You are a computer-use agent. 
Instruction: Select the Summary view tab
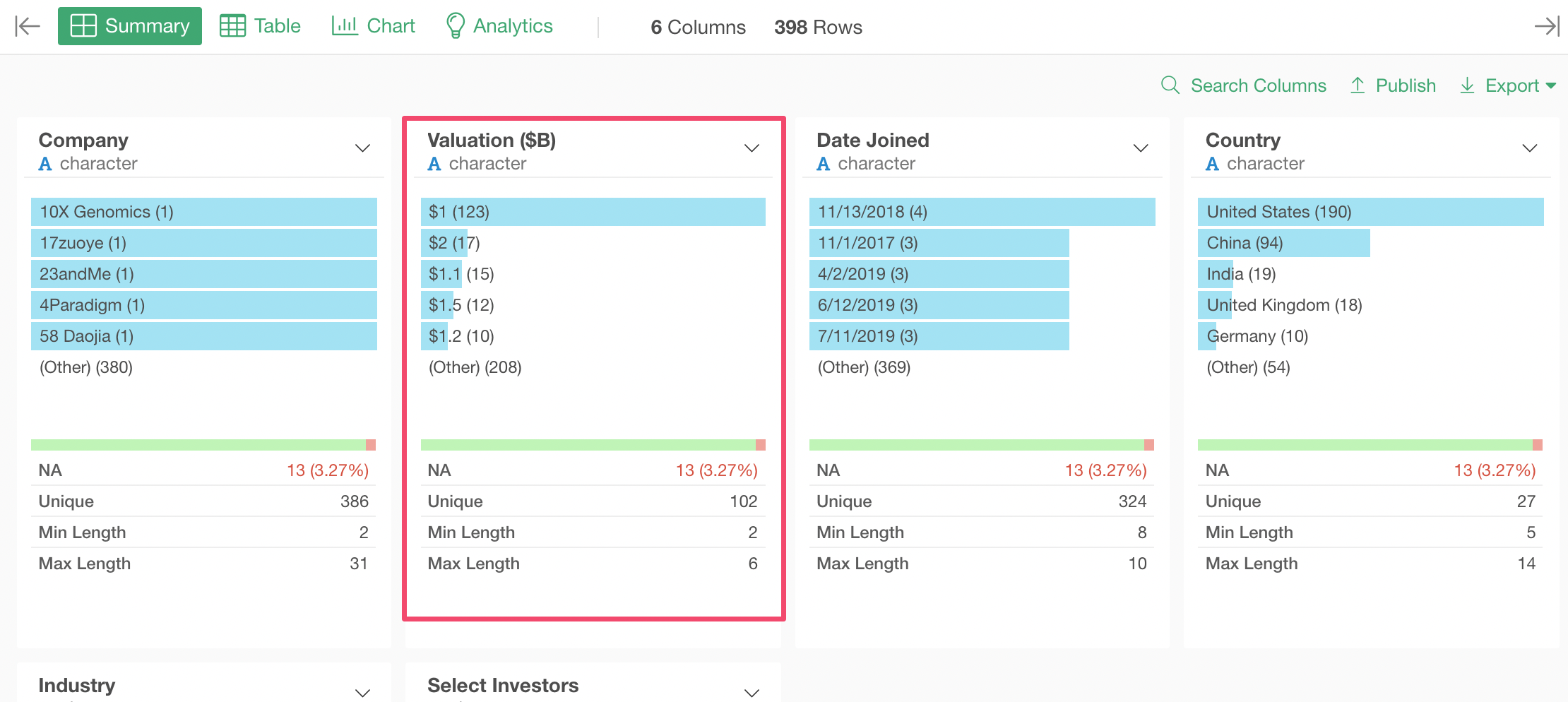[130, 26]
